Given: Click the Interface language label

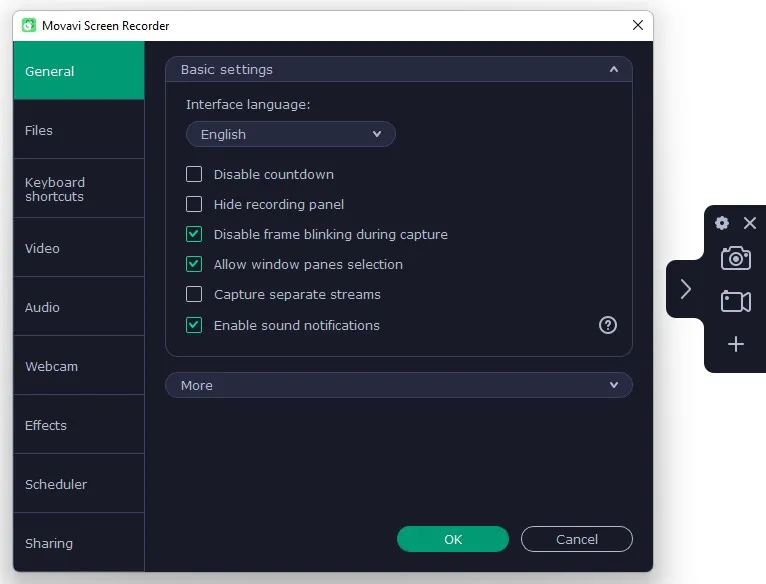Looking at the screenshot, I should coord(248,105).
